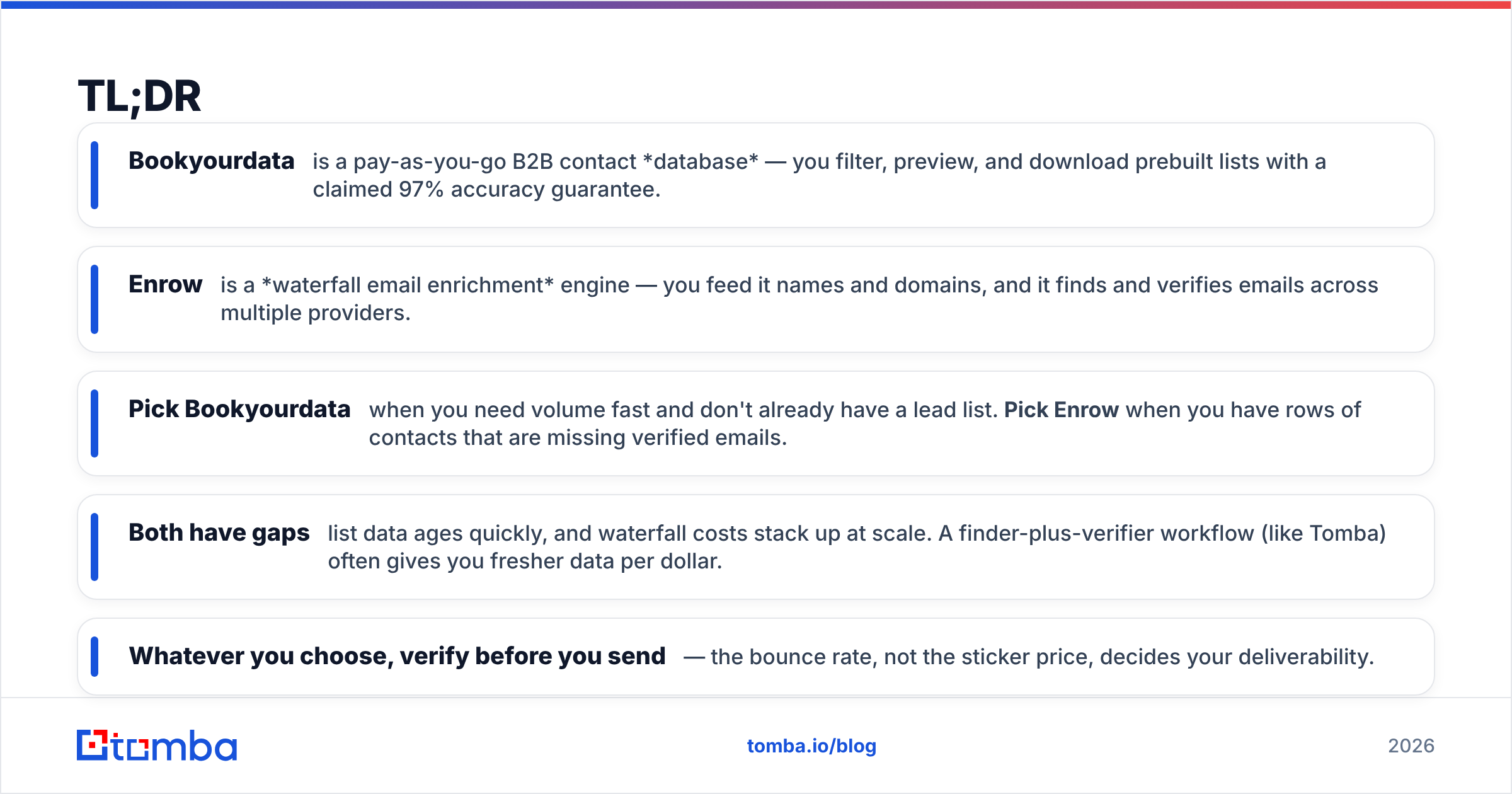
Task: Click the TL;DR heading
Action: click(x=139, y=96)
